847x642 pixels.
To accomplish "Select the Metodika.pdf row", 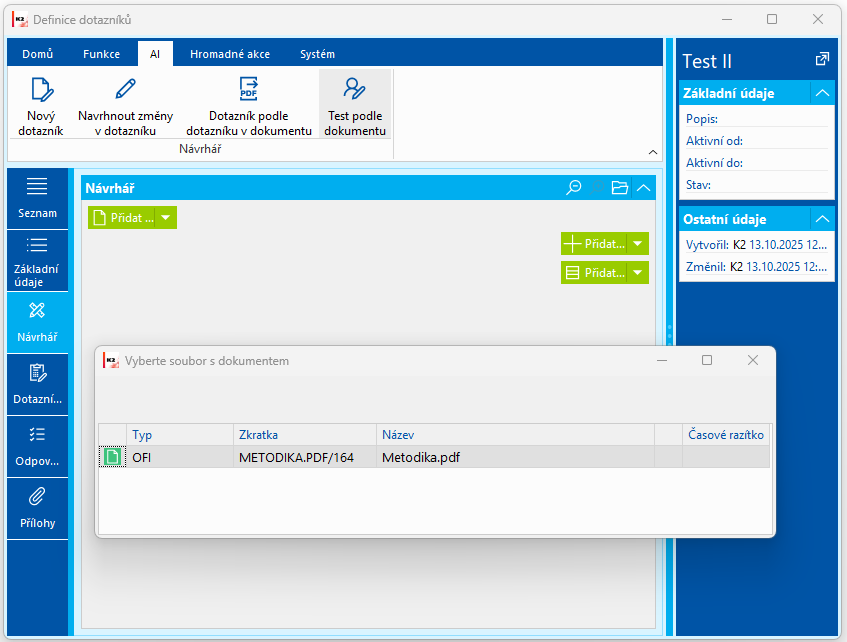I will click(434, 457).
